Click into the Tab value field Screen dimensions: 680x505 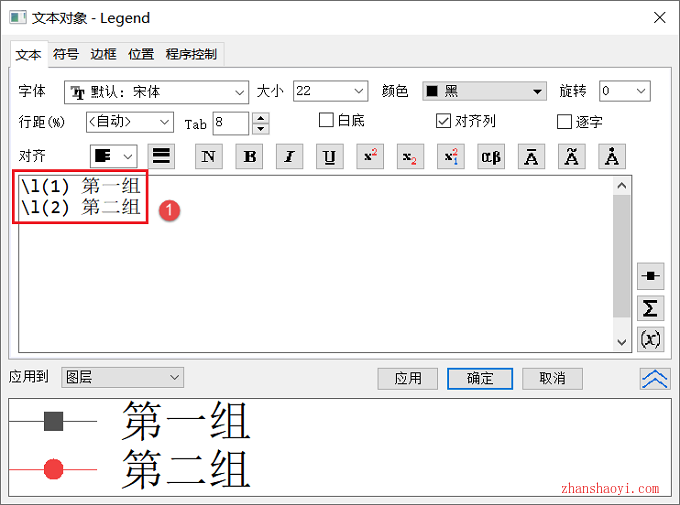click(231, 123)
